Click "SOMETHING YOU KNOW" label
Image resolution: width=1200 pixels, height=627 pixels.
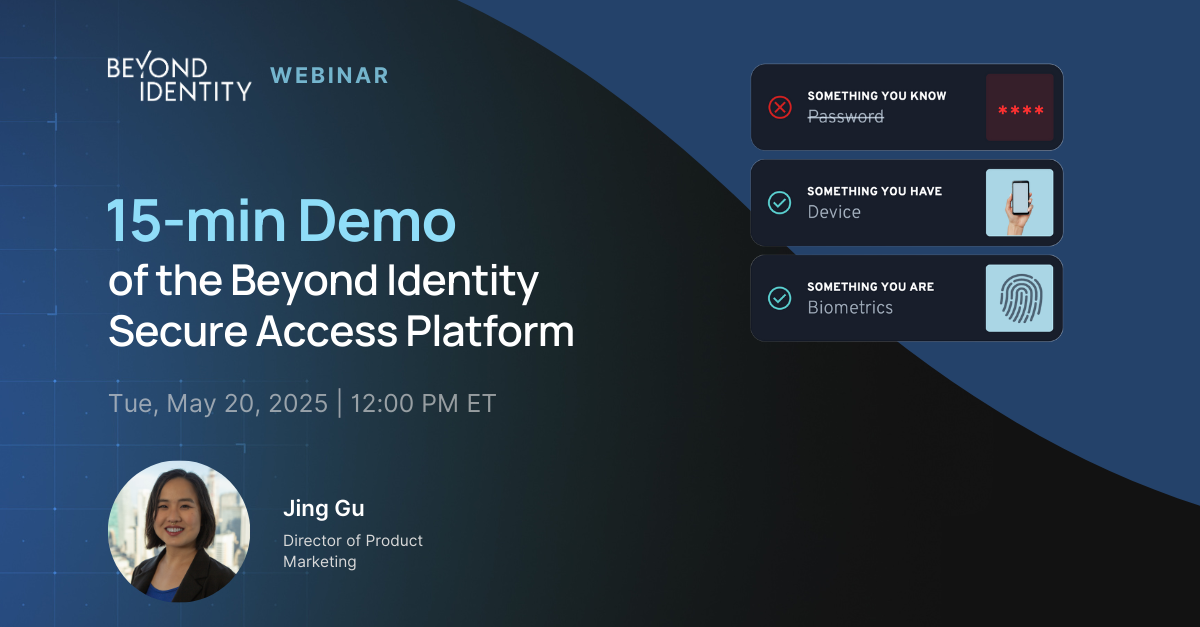click(877, 96)
